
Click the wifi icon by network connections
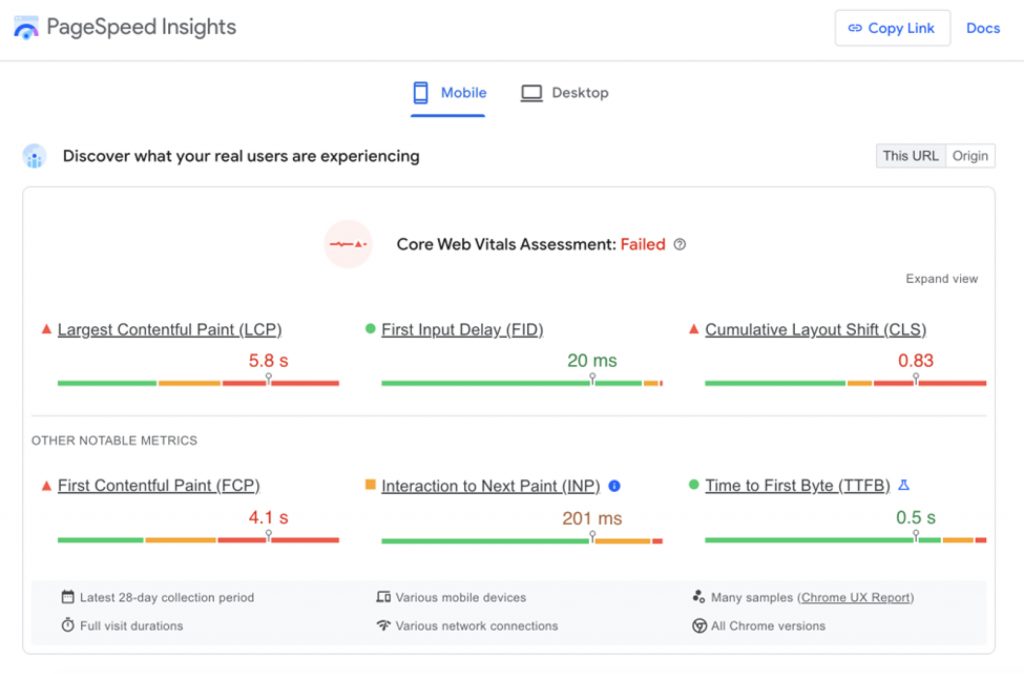coord(383,626)
